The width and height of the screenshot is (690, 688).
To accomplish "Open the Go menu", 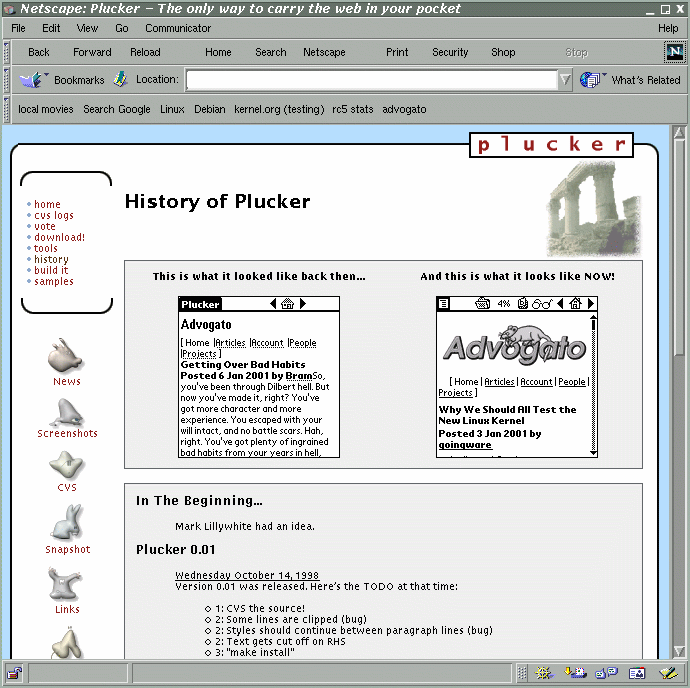I will 121,28.
